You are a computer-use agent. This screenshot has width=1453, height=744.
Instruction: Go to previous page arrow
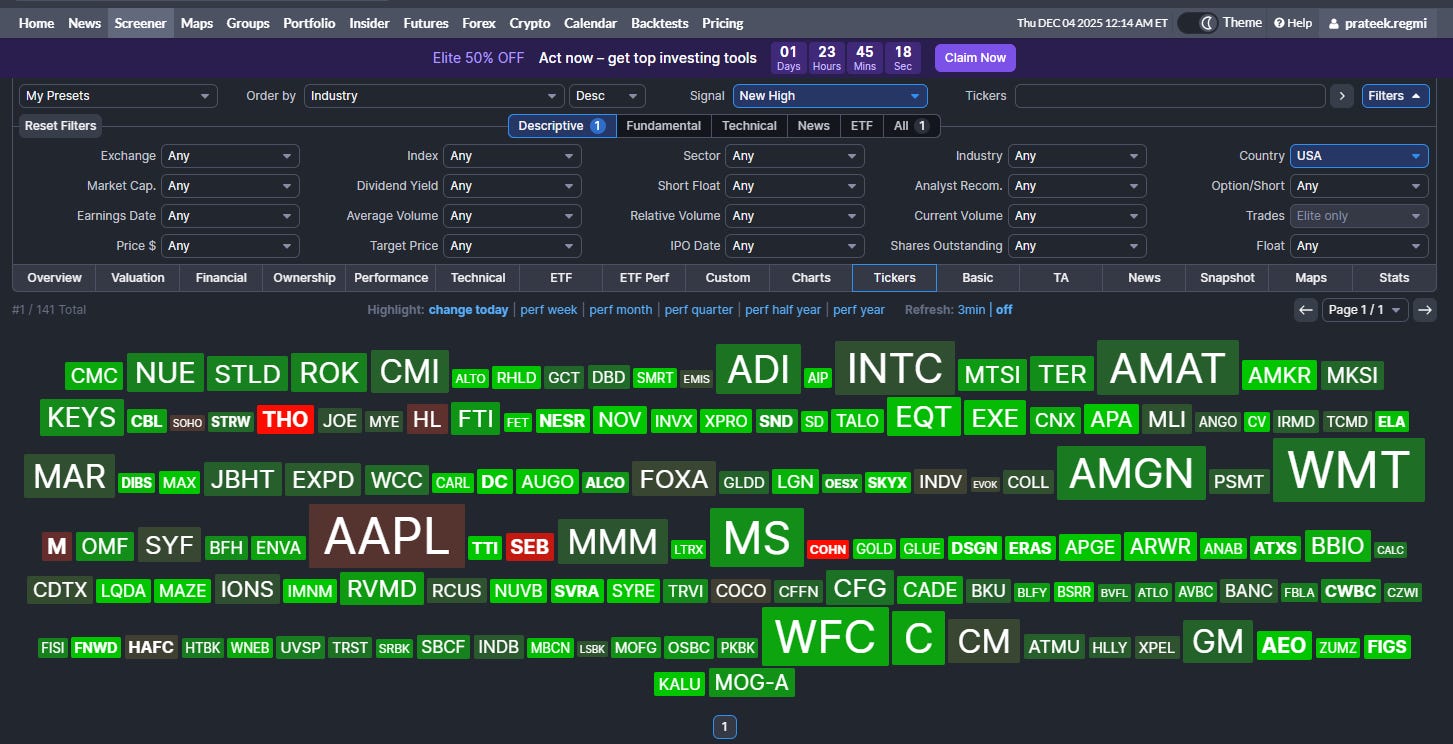point(1305,310)
